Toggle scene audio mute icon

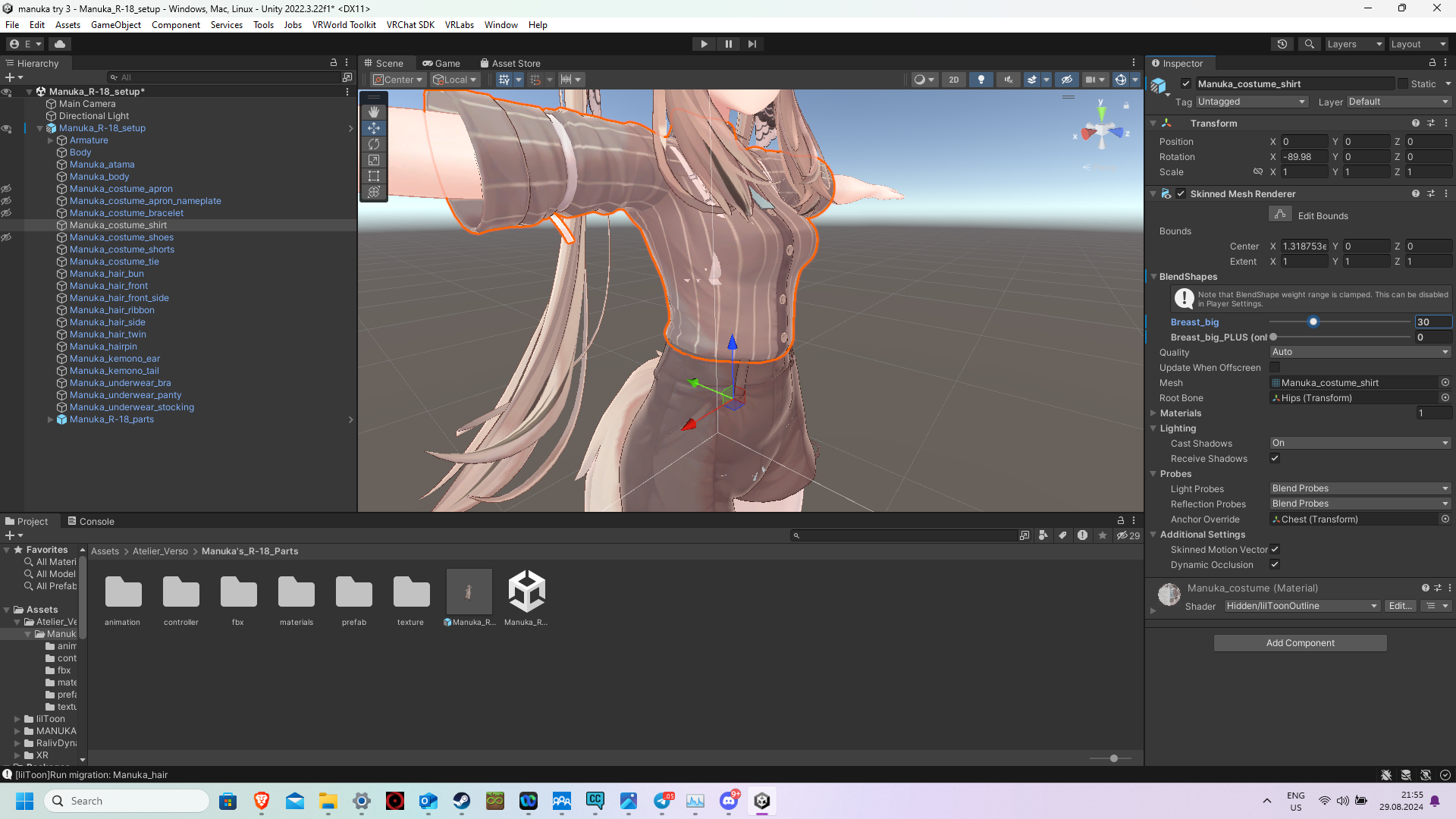[x=1009, y=80]
